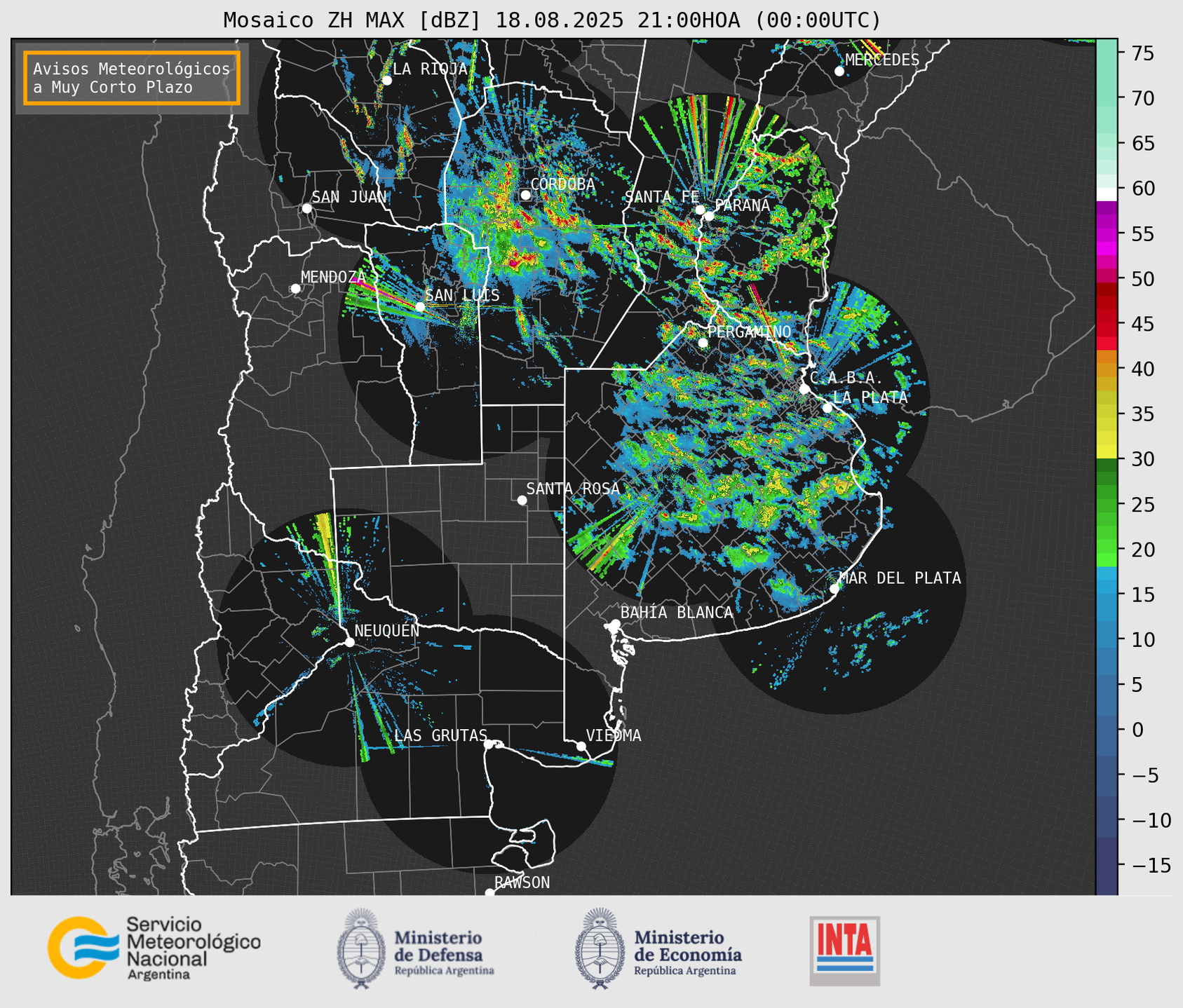This screenshot has height=1008, width=1183.
Task: Click the PERGAMINO city marker dot
Action: pyautogui.click(x=703, y=343)
